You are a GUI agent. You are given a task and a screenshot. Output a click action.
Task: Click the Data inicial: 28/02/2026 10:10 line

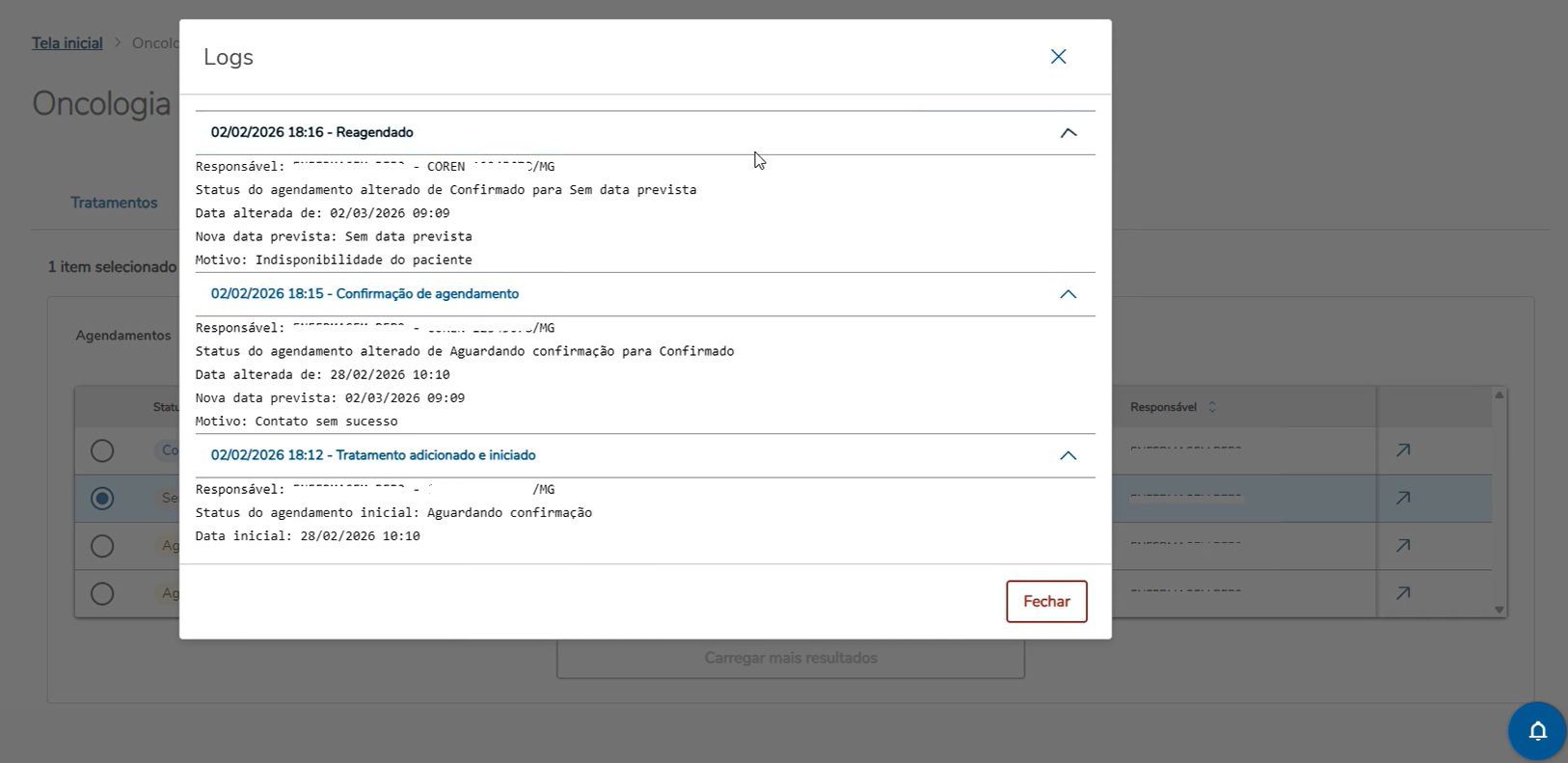pyautogui.click(x=308, y=535)
